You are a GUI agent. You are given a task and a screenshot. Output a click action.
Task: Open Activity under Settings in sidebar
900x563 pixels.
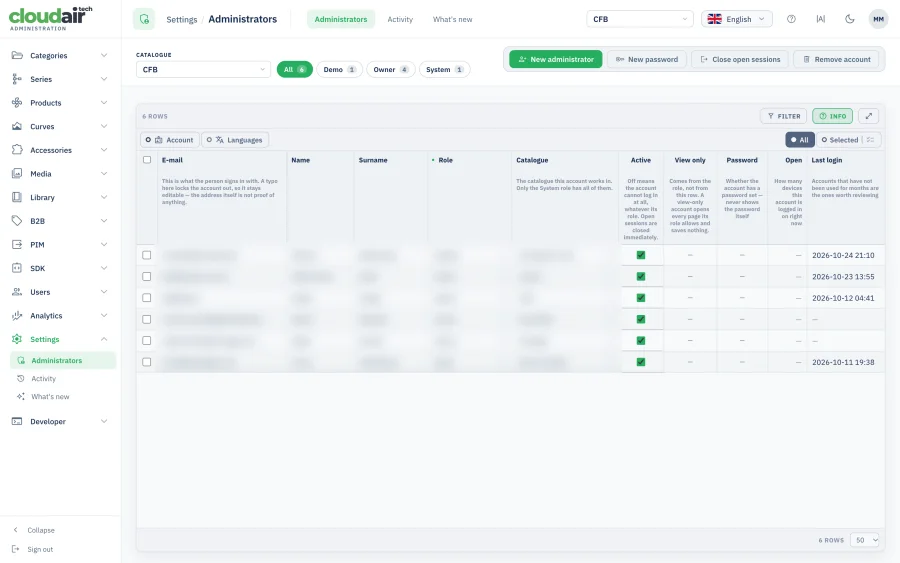(44, 379)
